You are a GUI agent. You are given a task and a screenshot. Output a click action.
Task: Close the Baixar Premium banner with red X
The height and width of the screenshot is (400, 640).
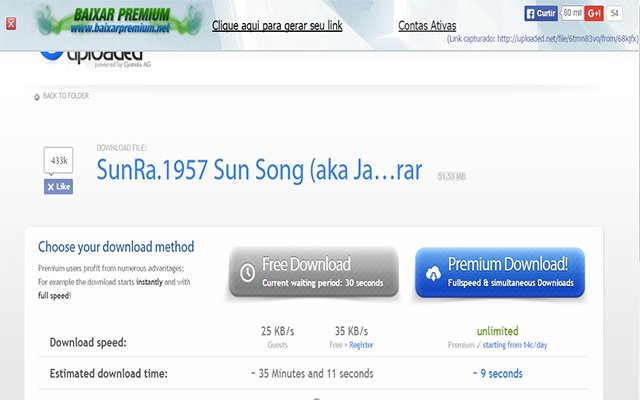click(x=11, y=24)
